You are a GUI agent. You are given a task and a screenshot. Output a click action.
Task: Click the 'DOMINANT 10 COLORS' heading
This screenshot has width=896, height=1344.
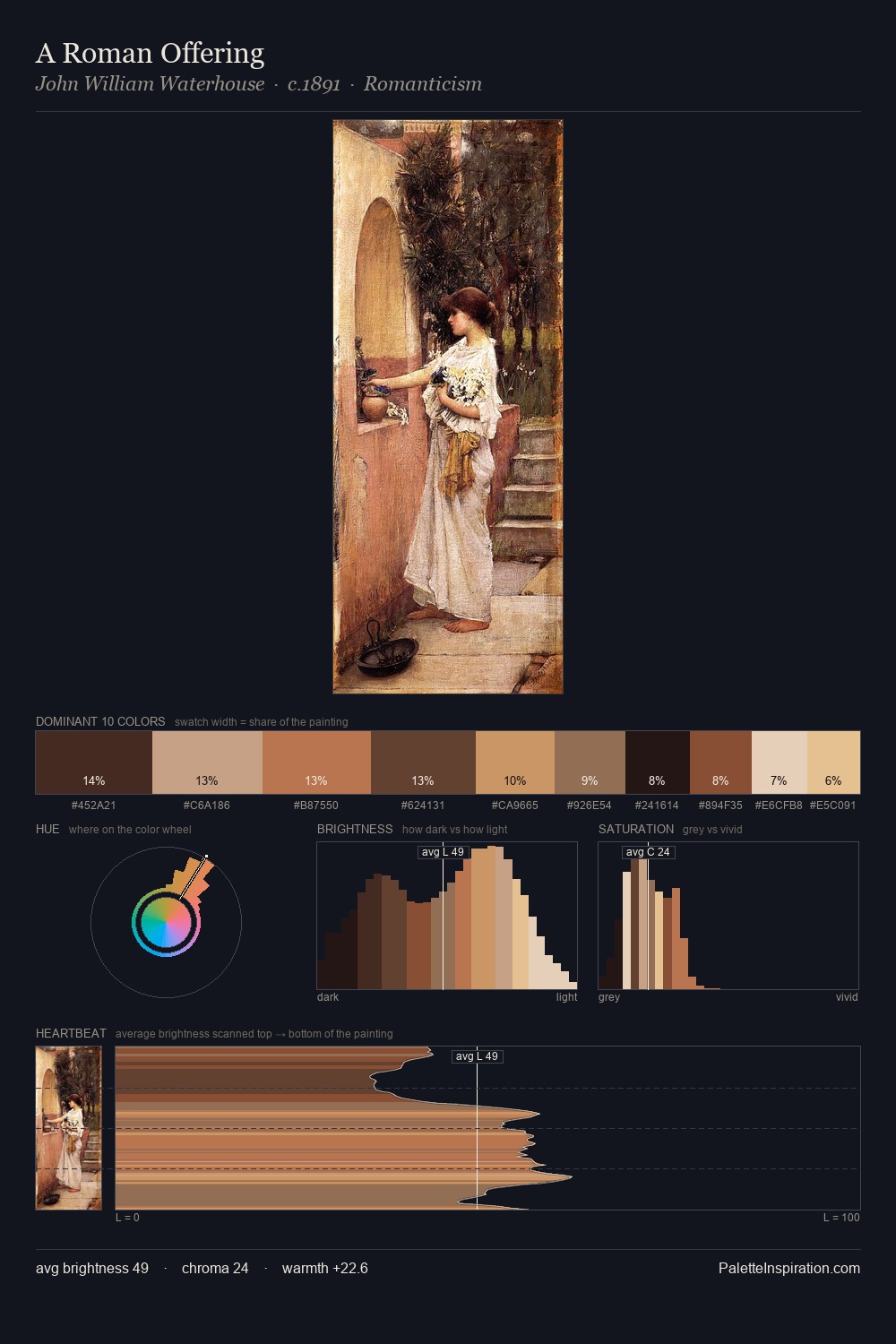click(100, 721)
